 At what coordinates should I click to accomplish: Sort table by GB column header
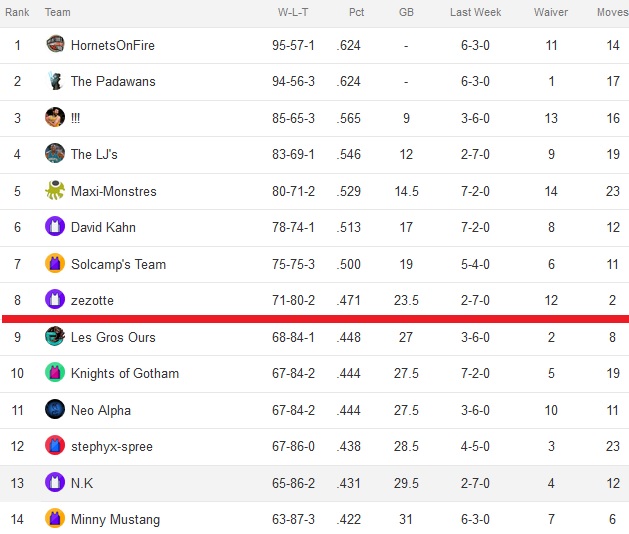pos(406,12)
